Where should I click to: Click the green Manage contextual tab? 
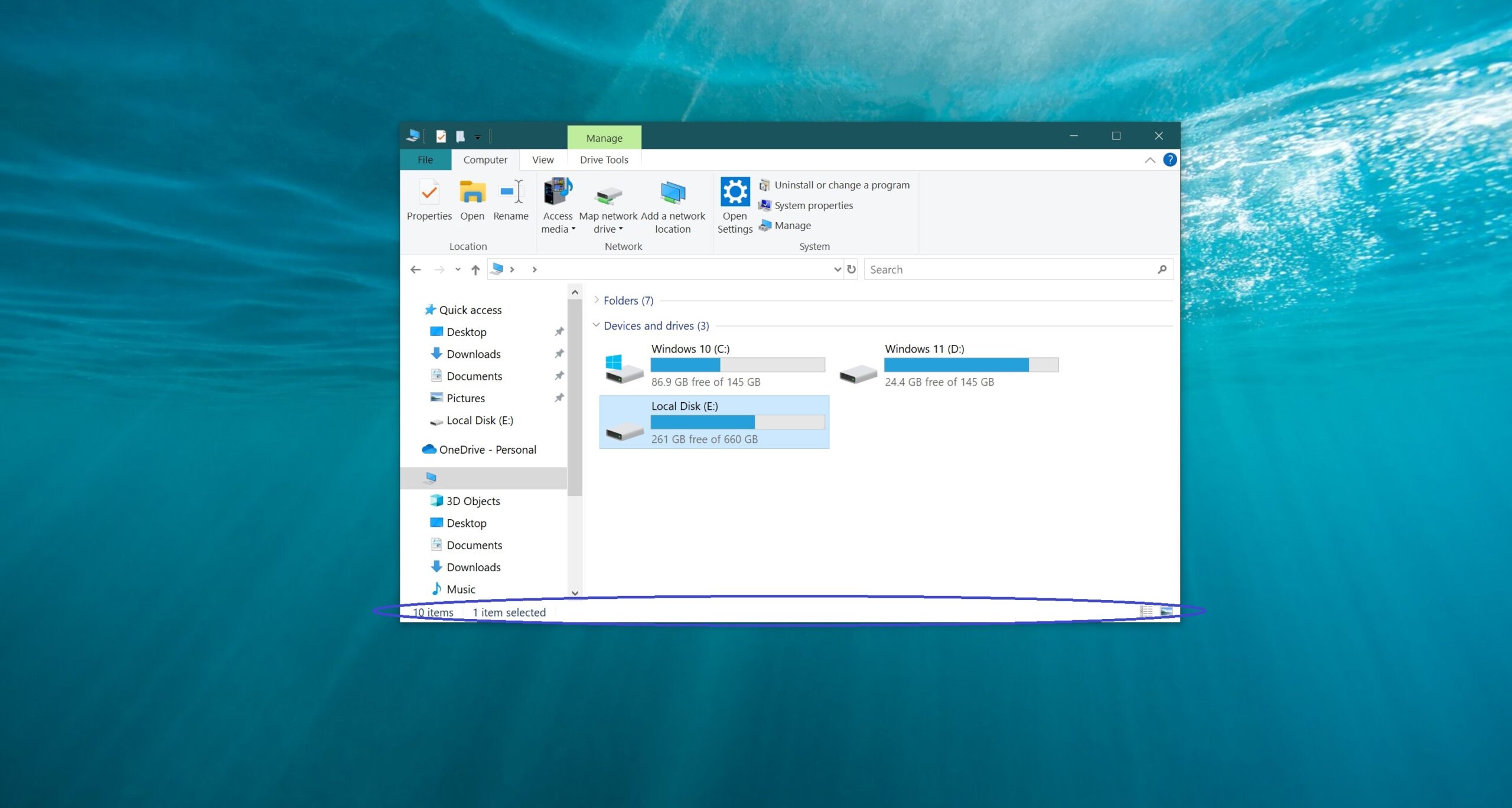(604, 138)
